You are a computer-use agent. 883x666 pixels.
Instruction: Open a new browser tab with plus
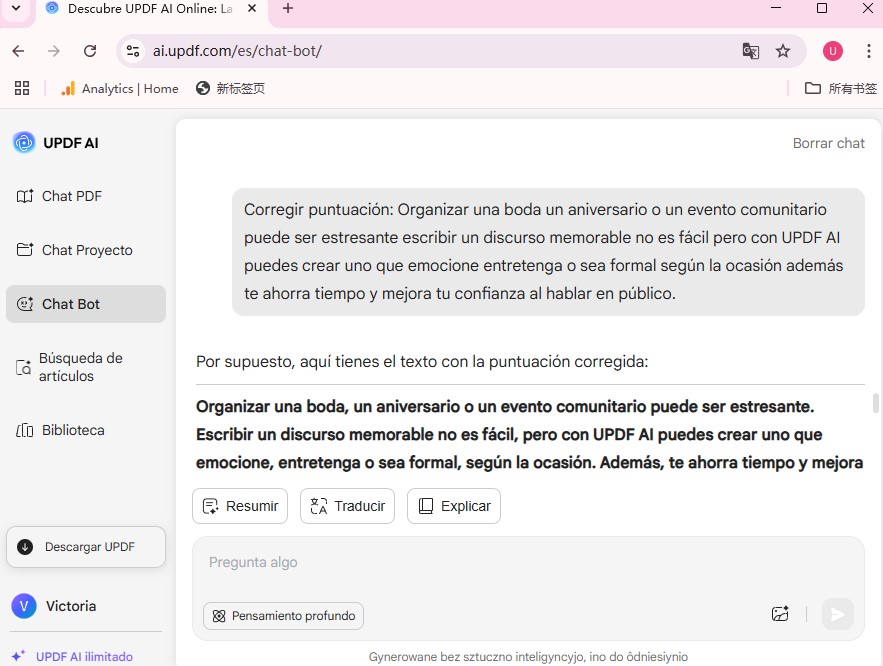pyautogui.click(x=288, y=8)
